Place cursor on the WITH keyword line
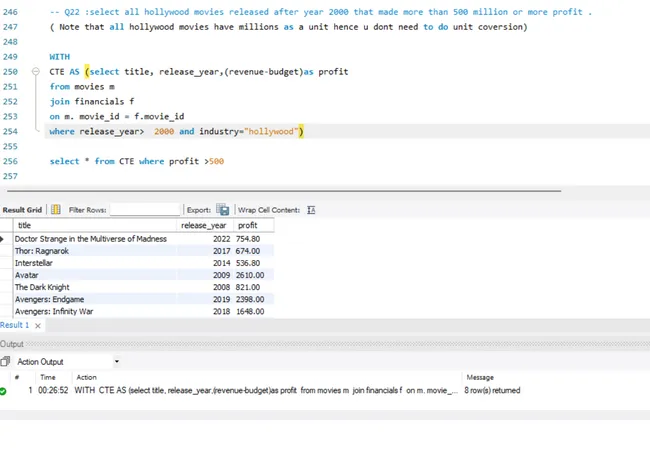Image resolution: width=650 pixels, height=471 pixels. (x=60, y=57)
